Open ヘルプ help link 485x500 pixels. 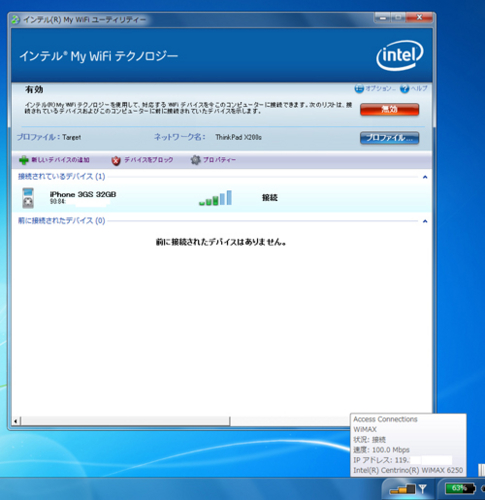coord(419,89)
